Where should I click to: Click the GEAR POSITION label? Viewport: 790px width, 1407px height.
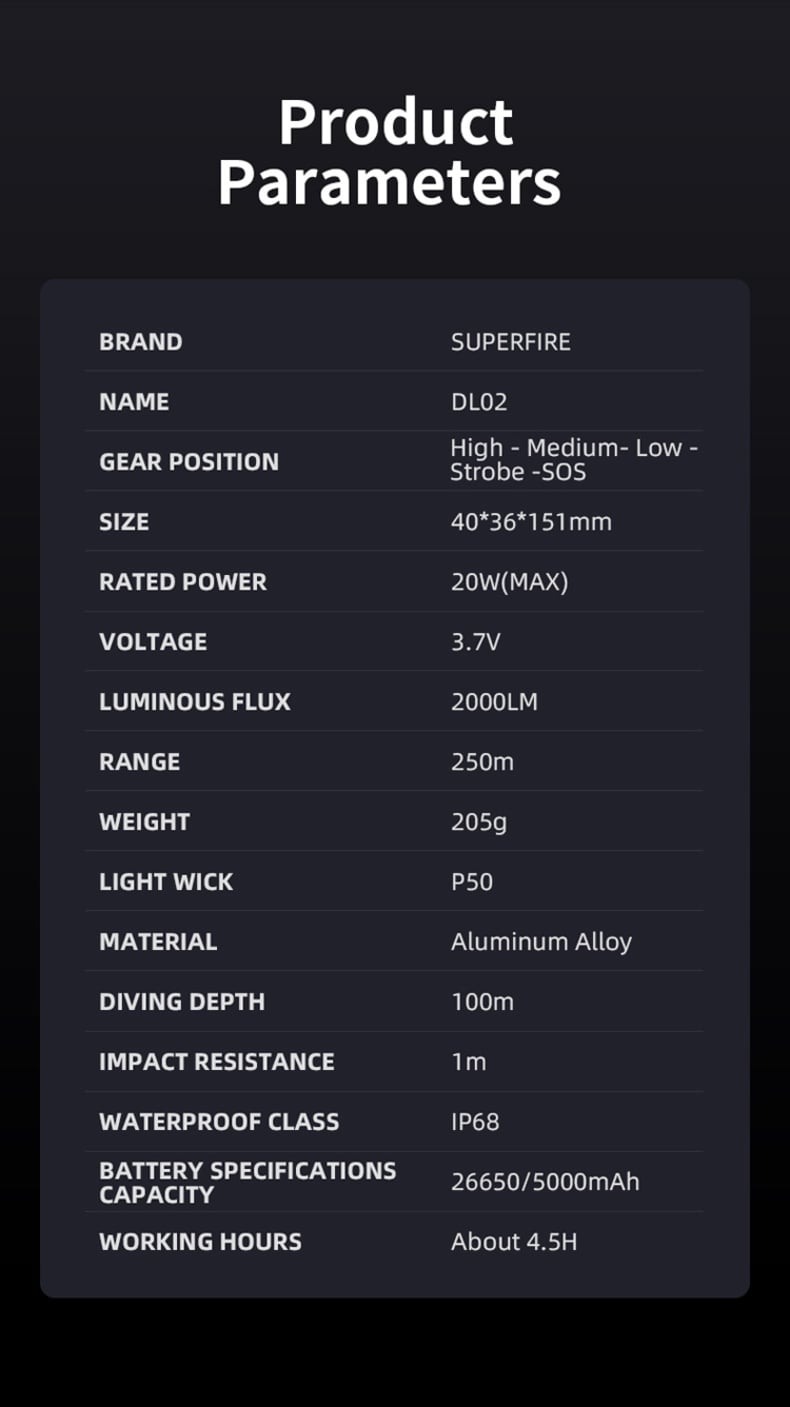coord(189,462)
